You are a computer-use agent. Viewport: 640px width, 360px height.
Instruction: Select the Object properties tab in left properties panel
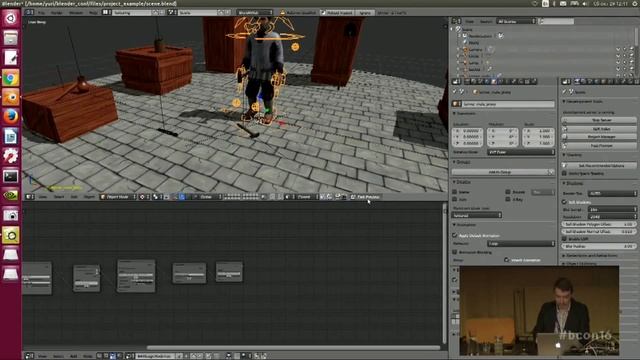pos(493,82)
